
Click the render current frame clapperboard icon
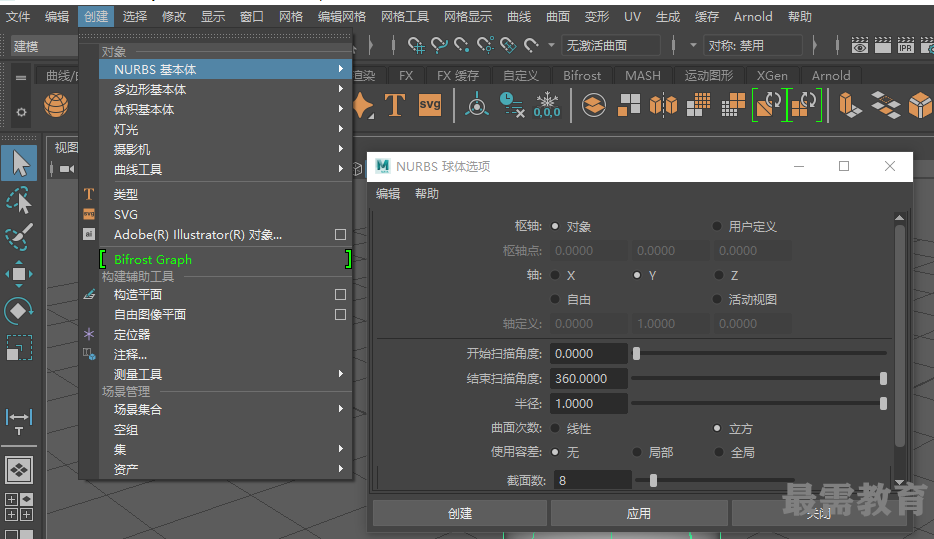[882, 45]
